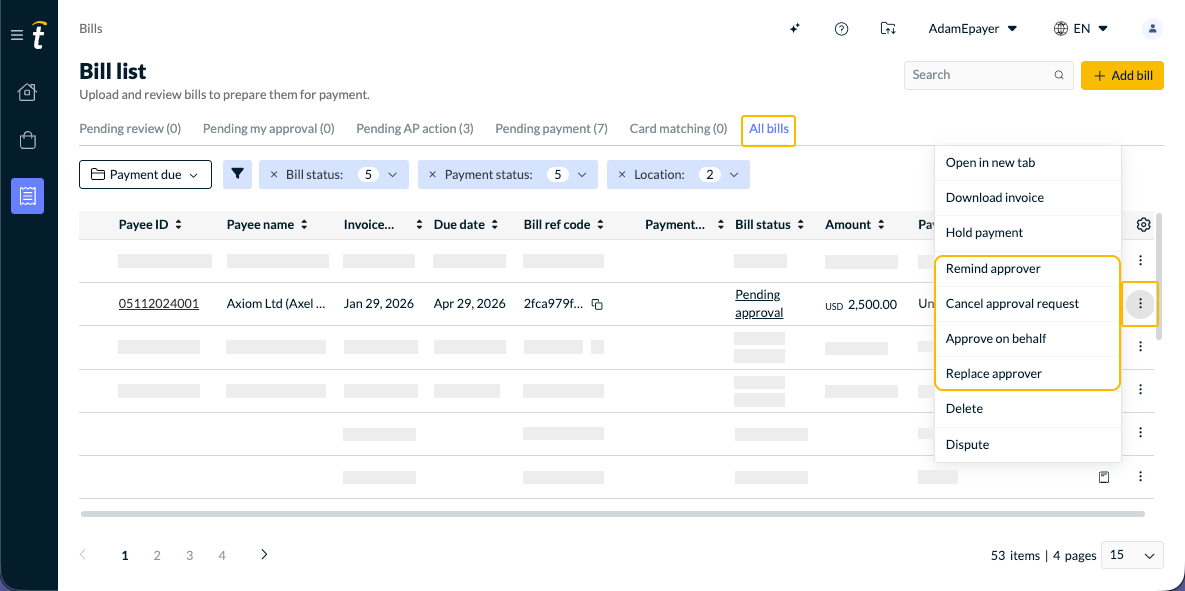The image size is (1185, 591).
Task: Go to page 4
Action: [x=222, y=555]
